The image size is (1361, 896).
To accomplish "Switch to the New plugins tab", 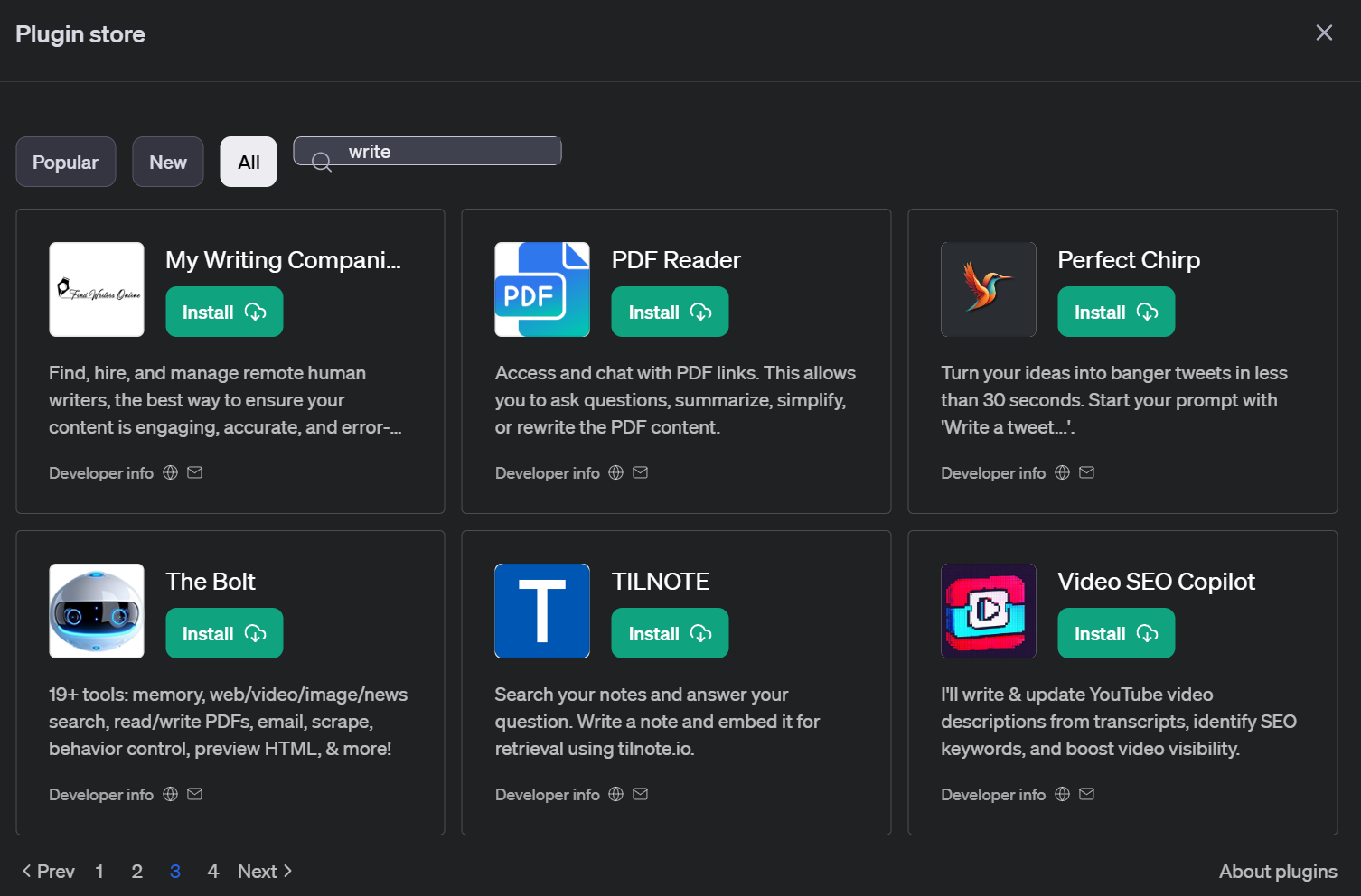I will click(168, 163).
